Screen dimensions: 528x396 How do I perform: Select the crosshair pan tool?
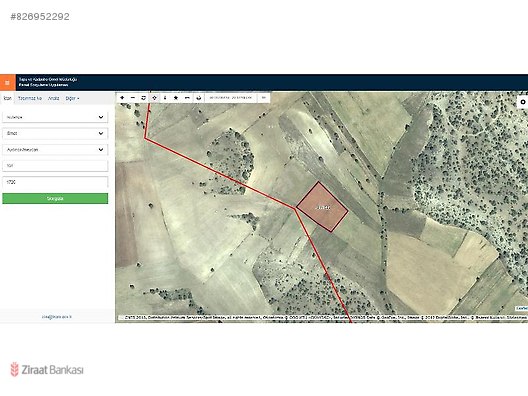coord(154,98)
